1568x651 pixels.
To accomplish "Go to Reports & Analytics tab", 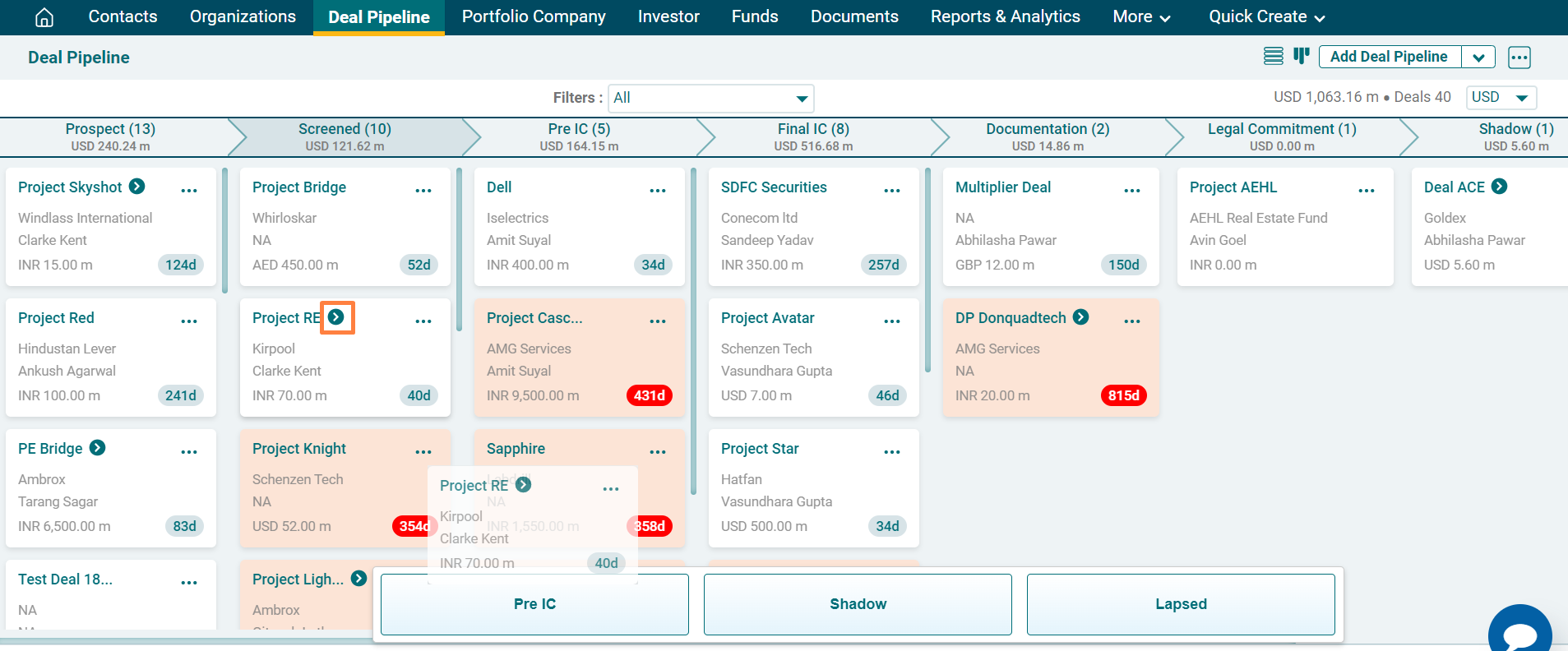I will point(1005,17).
